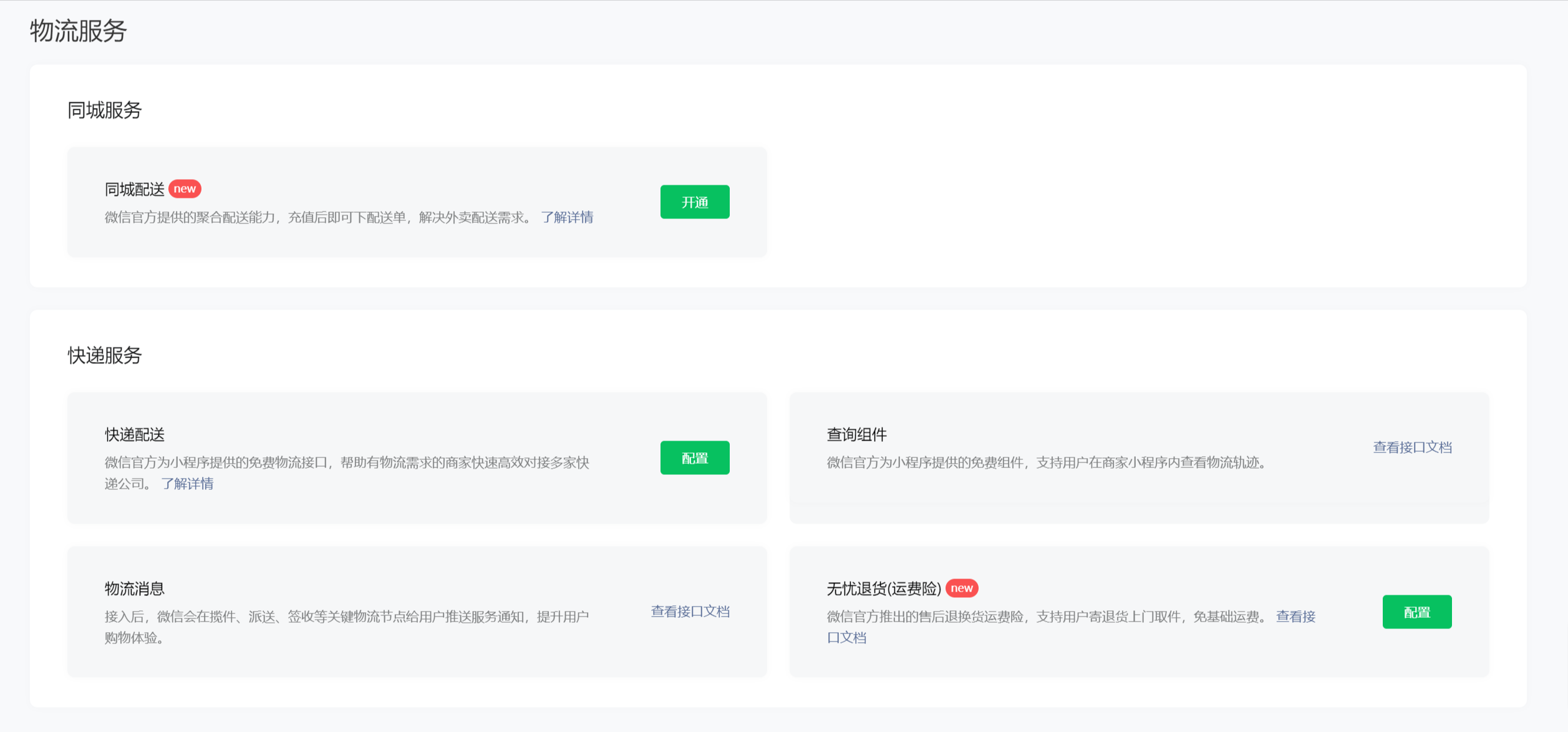Click the 物流服务 page title
This screenshot has height=732, width=1568.
[78, 31]
